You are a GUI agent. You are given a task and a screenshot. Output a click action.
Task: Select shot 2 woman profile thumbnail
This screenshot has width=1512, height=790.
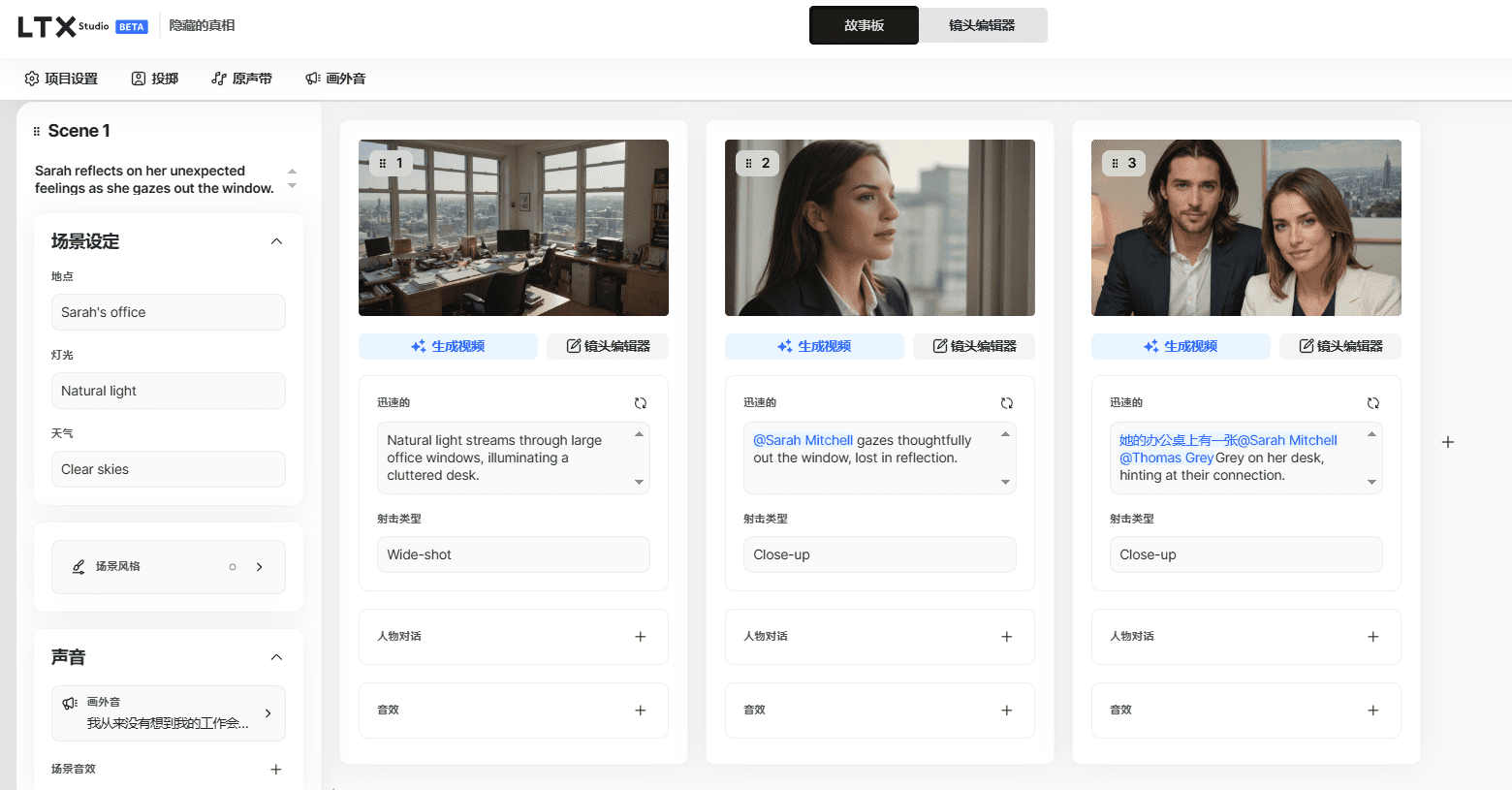(880, 228)
